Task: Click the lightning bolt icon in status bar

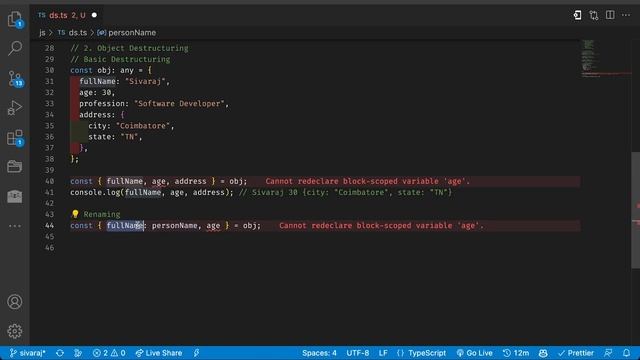Action: [x=196, y=353]
